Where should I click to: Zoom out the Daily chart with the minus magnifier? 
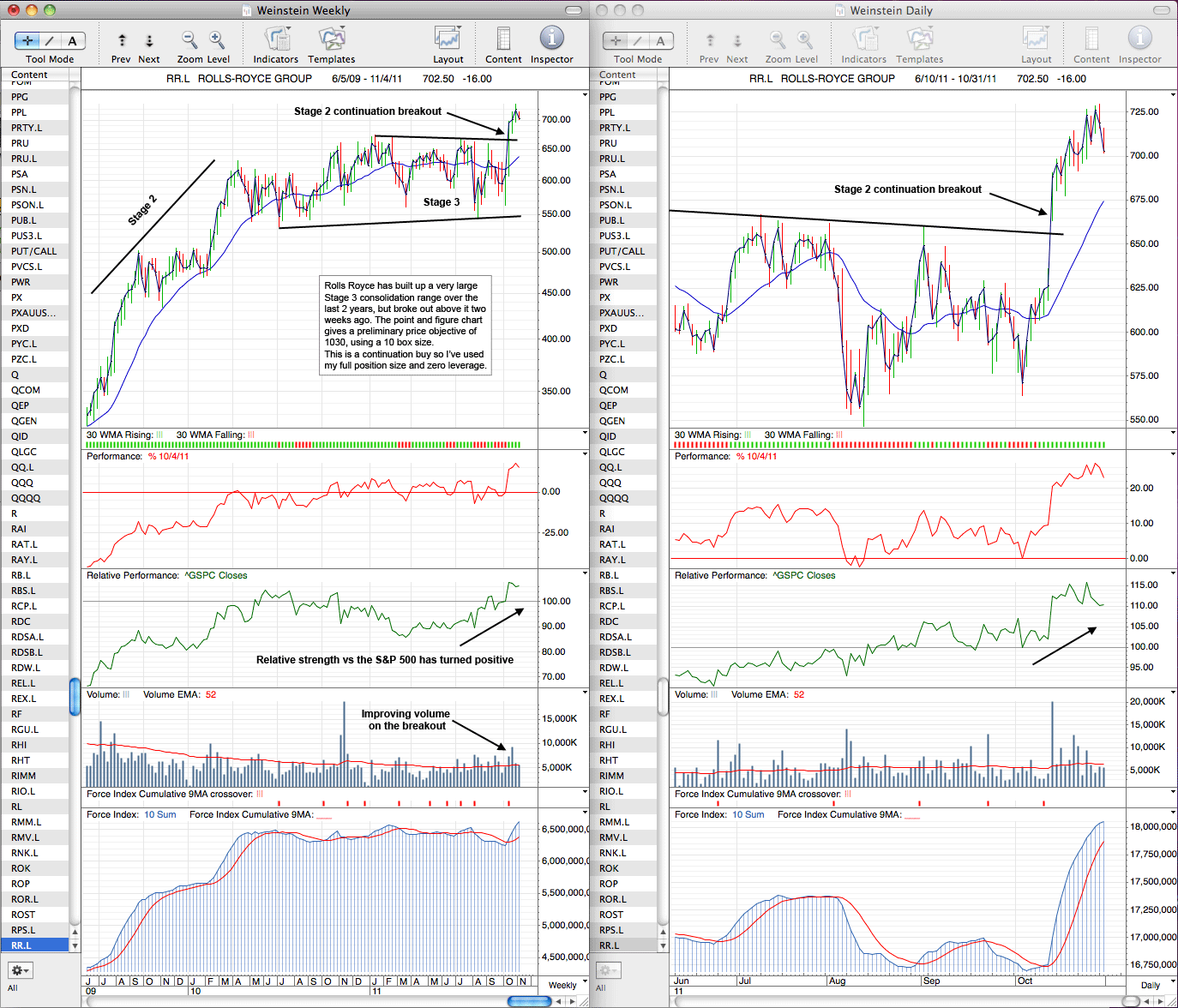pos(777,39)
